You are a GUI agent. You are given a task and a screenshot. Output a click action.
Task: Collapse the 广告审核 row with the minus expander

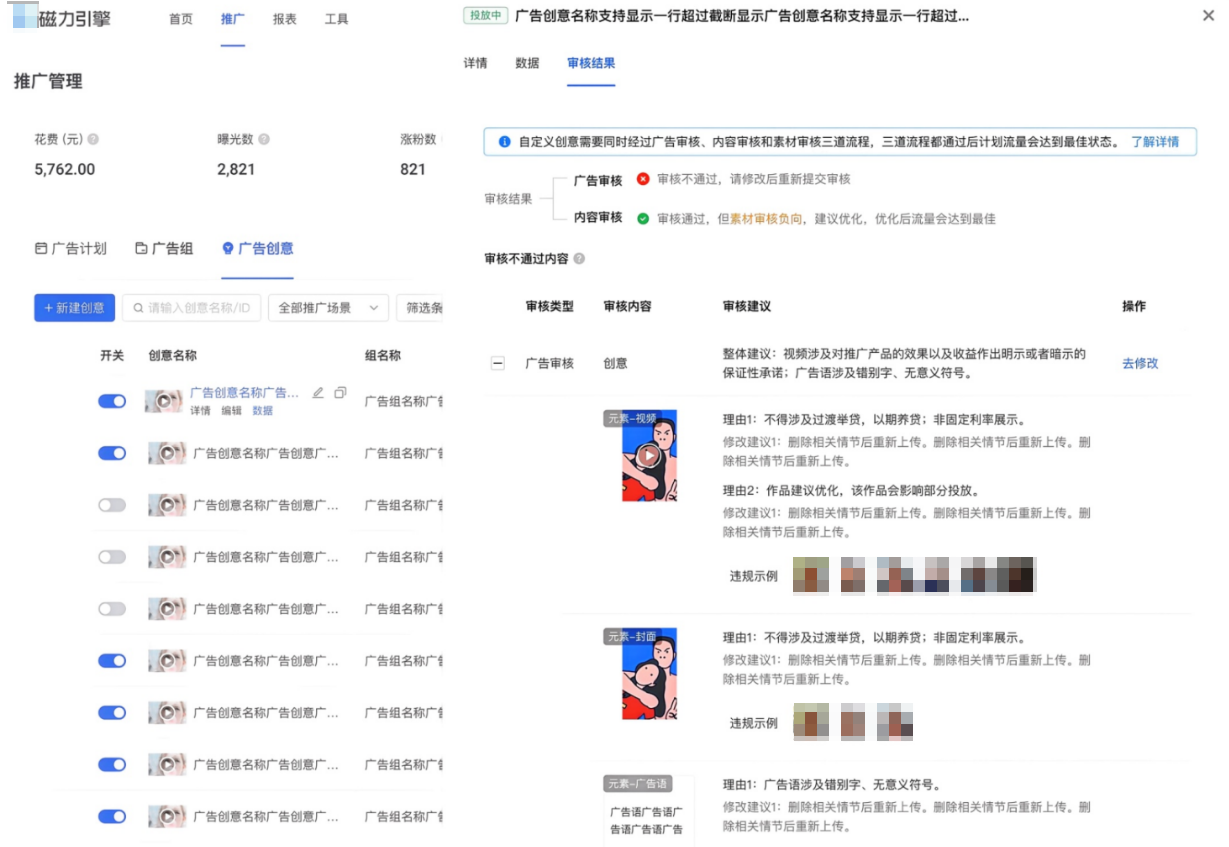coord(498,363)
